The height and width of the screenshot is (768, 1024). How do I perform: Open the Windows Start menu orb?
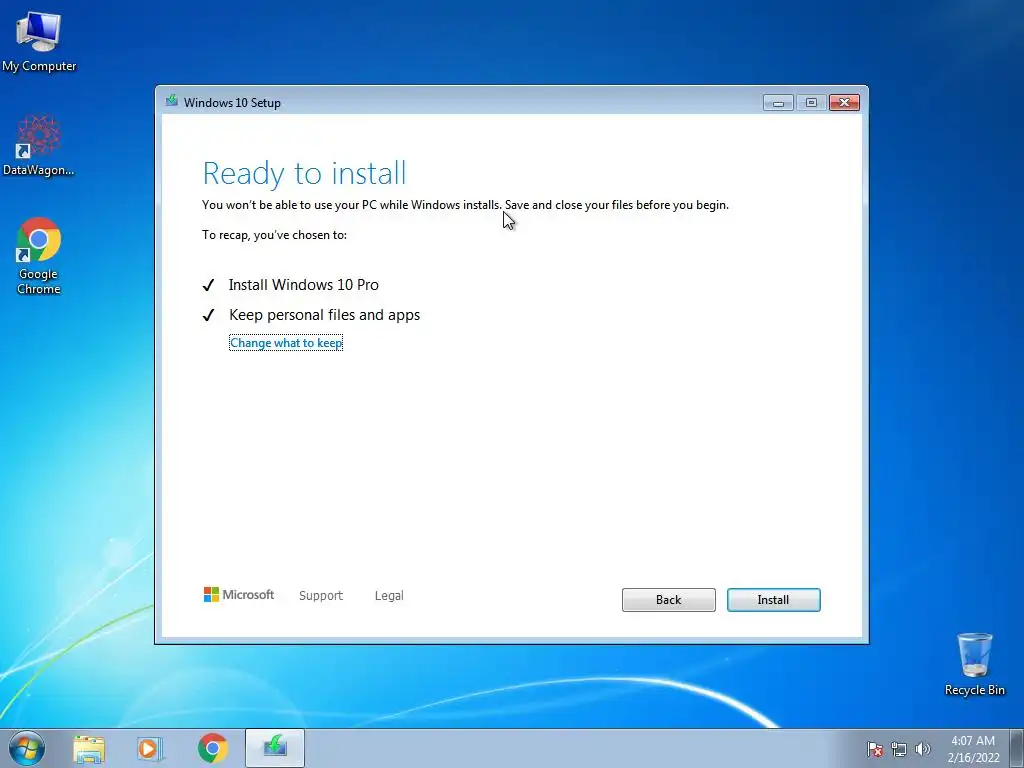(x=27, y=748)
